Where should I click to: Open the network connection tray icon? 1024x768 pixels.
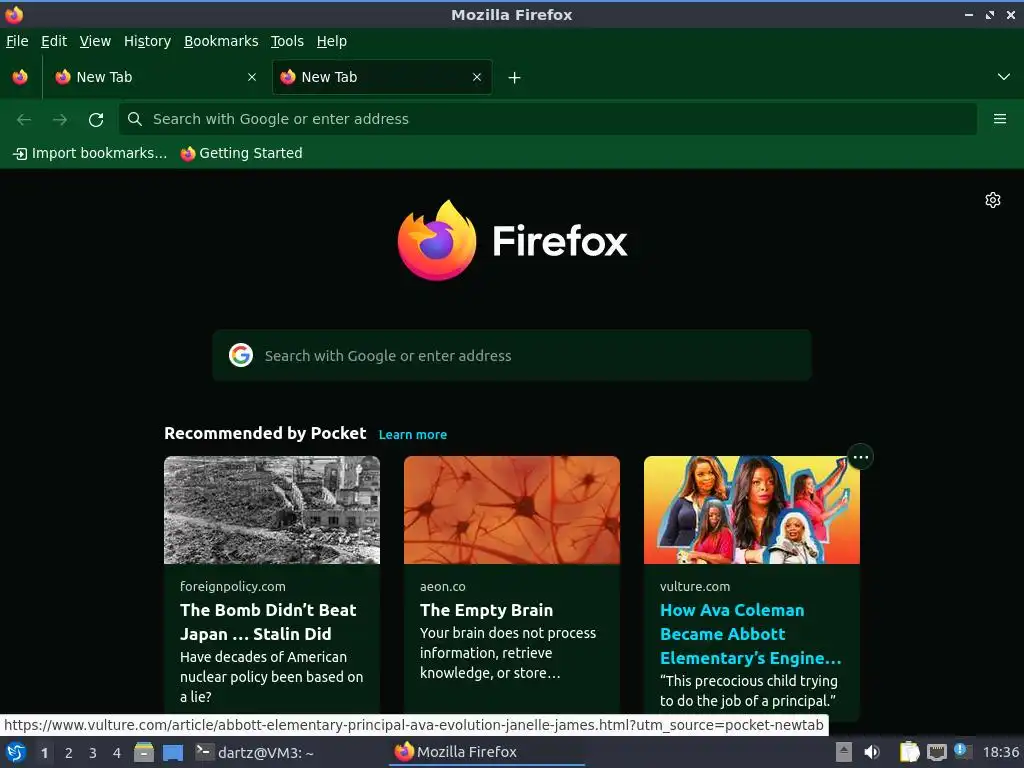click(936, 752)
